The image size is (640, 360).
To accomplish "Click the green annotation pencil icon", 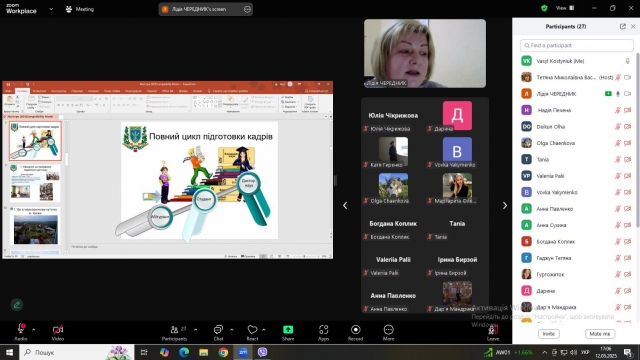I will pyautogui.click(x=17, y=304).
